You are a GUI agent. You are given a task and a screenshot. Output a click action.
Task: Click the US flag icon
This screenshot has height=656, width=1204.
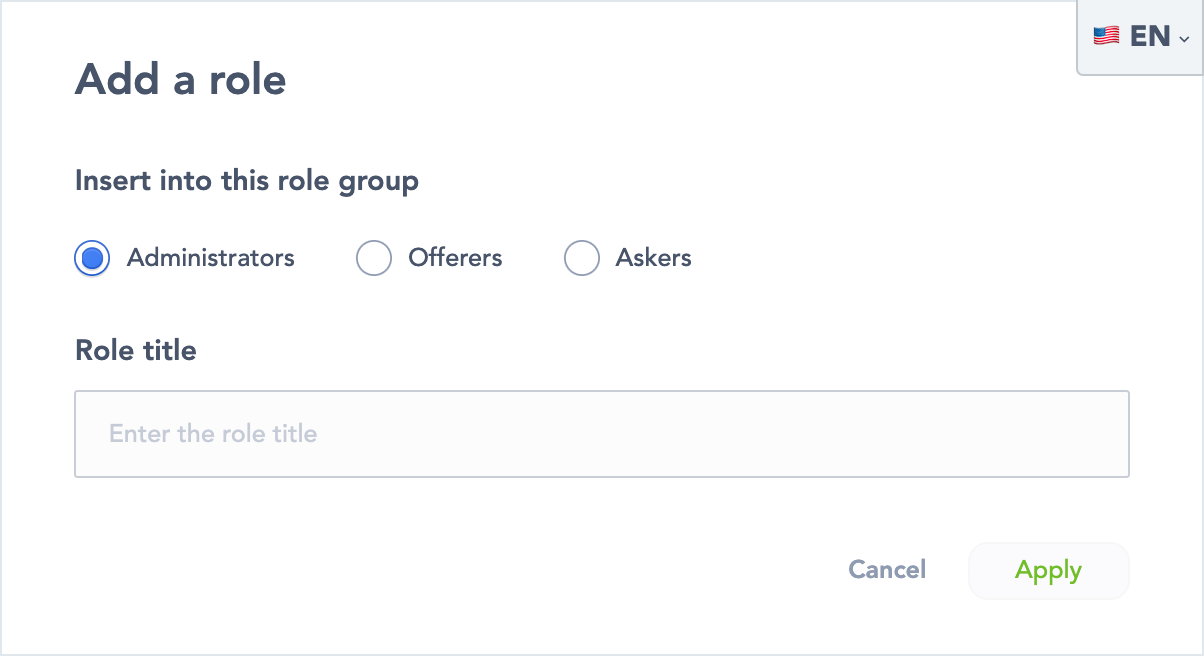click(x=1106, y=37)
